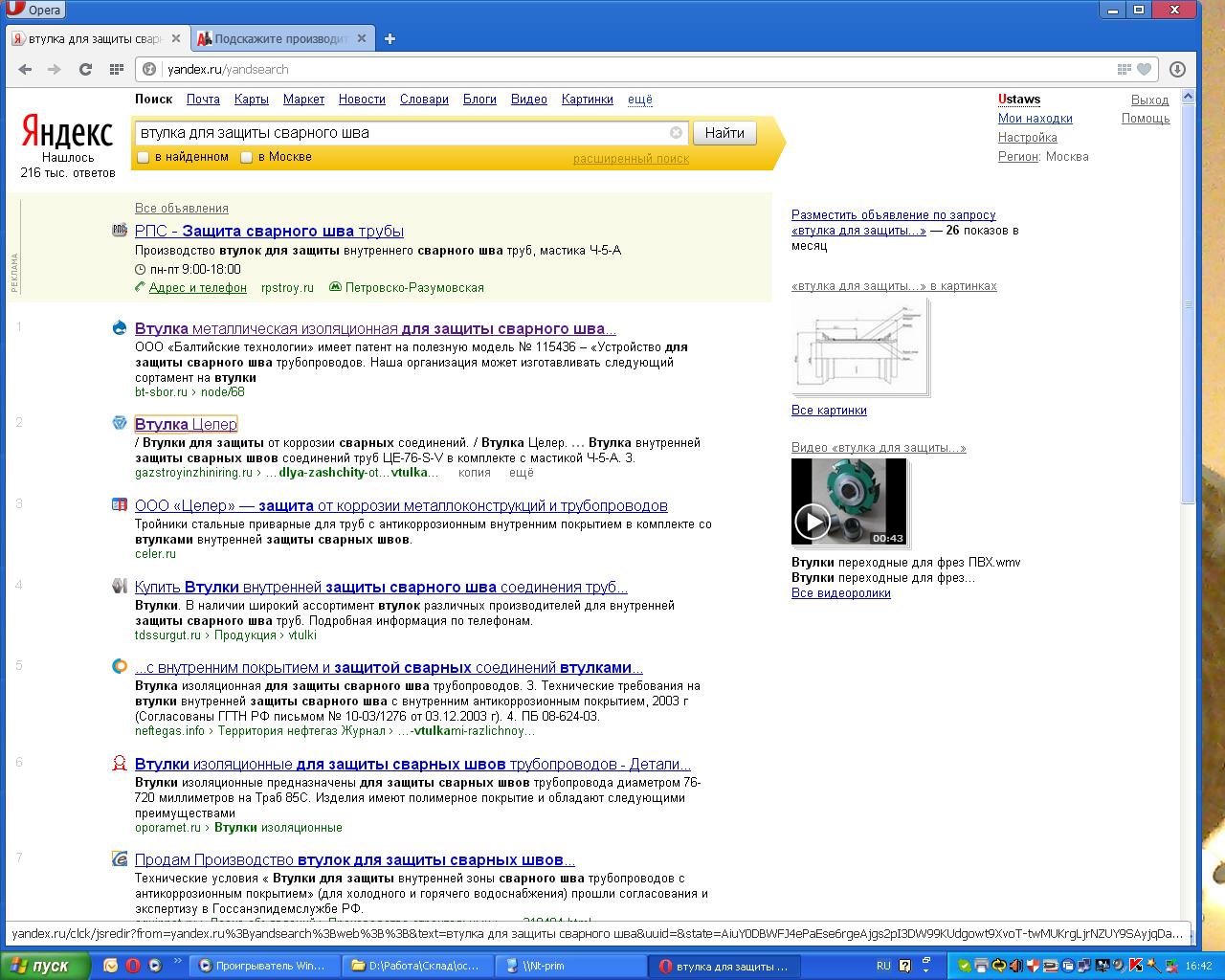The height and width of the screenshot is (980, 1225).
Task: Click the bookmark heart icon
Action: pos(1144,69)
